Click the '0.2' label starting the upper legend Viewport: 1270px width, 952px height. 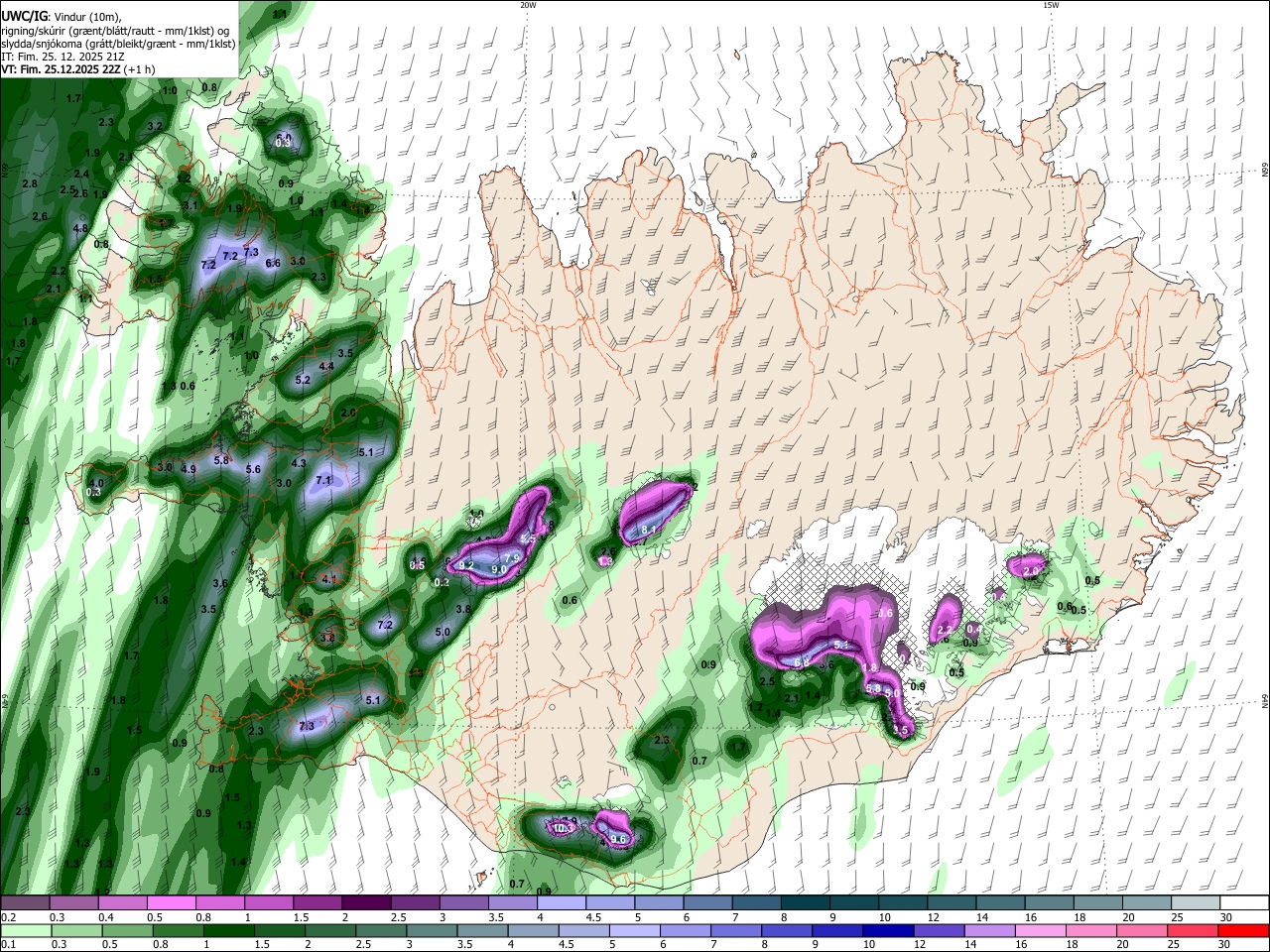[x=8, y=917]
